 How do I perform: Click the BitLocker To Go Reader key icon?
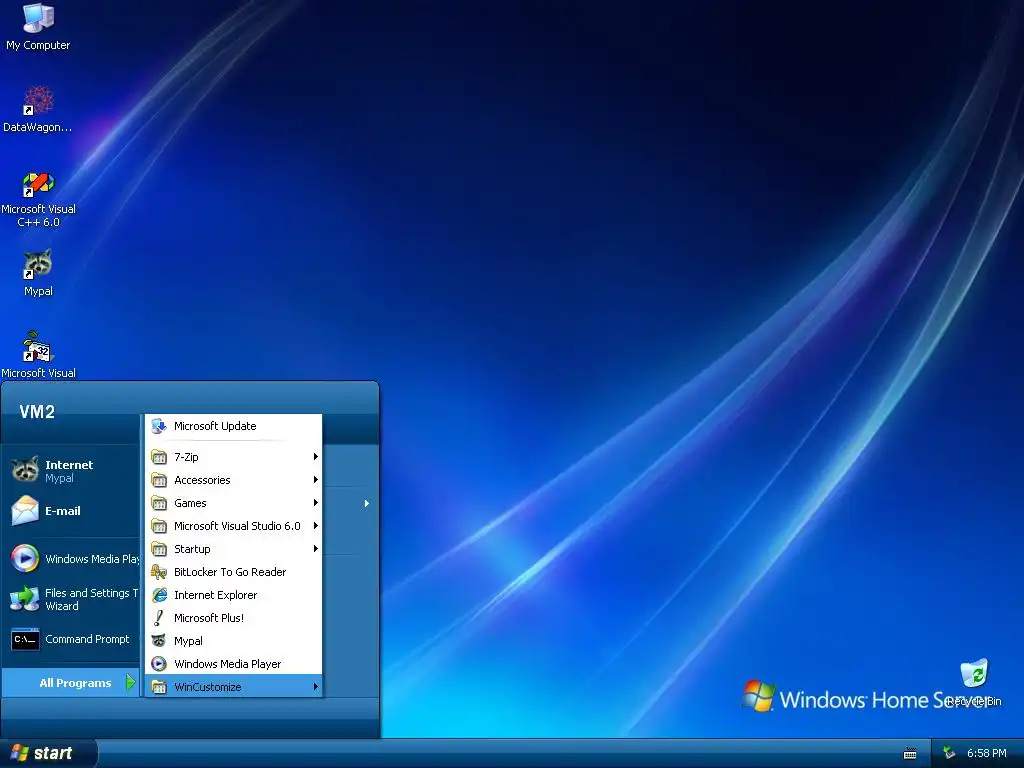159,572
